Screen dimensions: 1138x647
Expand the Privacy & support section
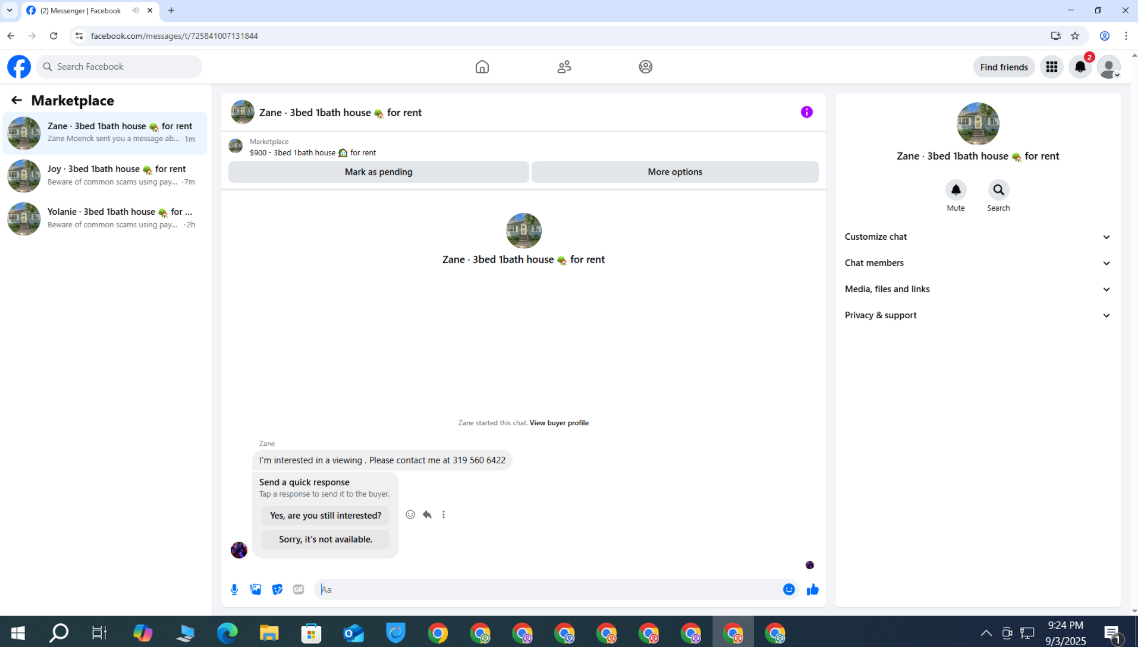[977, 315]
